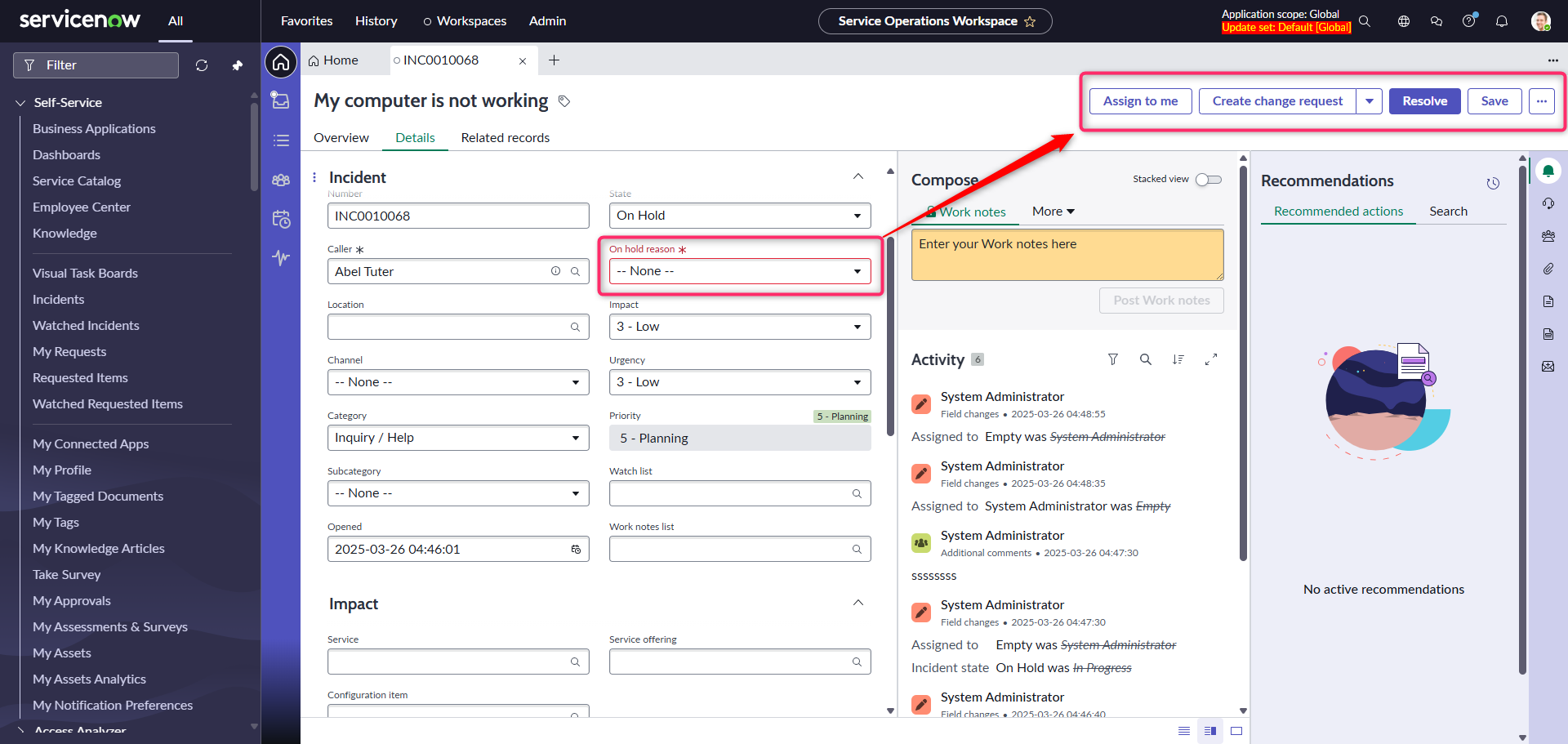Click the notifications bell icon in header
The width and height of the screenshot is (1568, 744).
[x=1501, y=21]
